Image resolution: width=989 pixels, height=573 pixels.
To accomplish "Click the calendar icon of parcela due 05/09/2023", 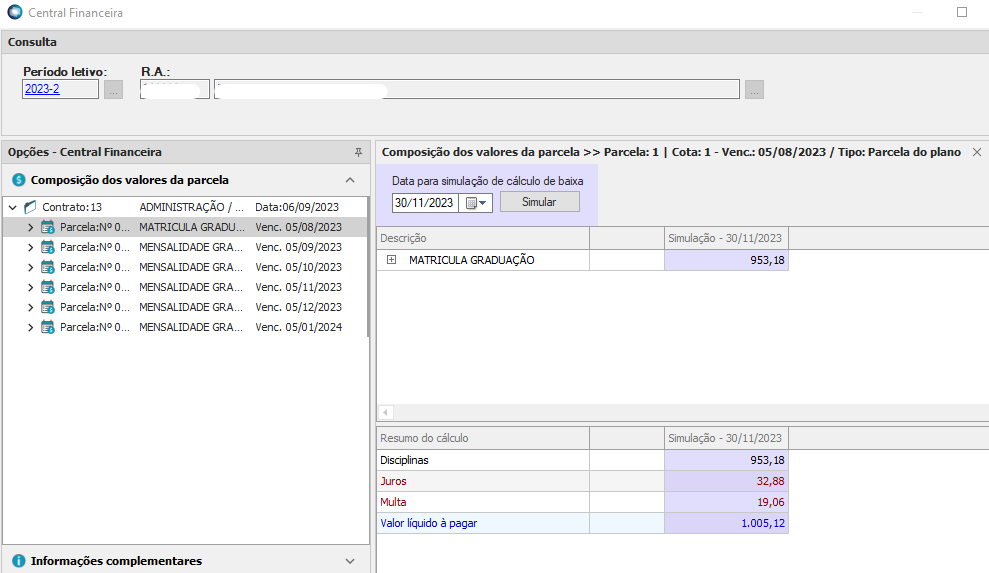I will coord(47,247).
